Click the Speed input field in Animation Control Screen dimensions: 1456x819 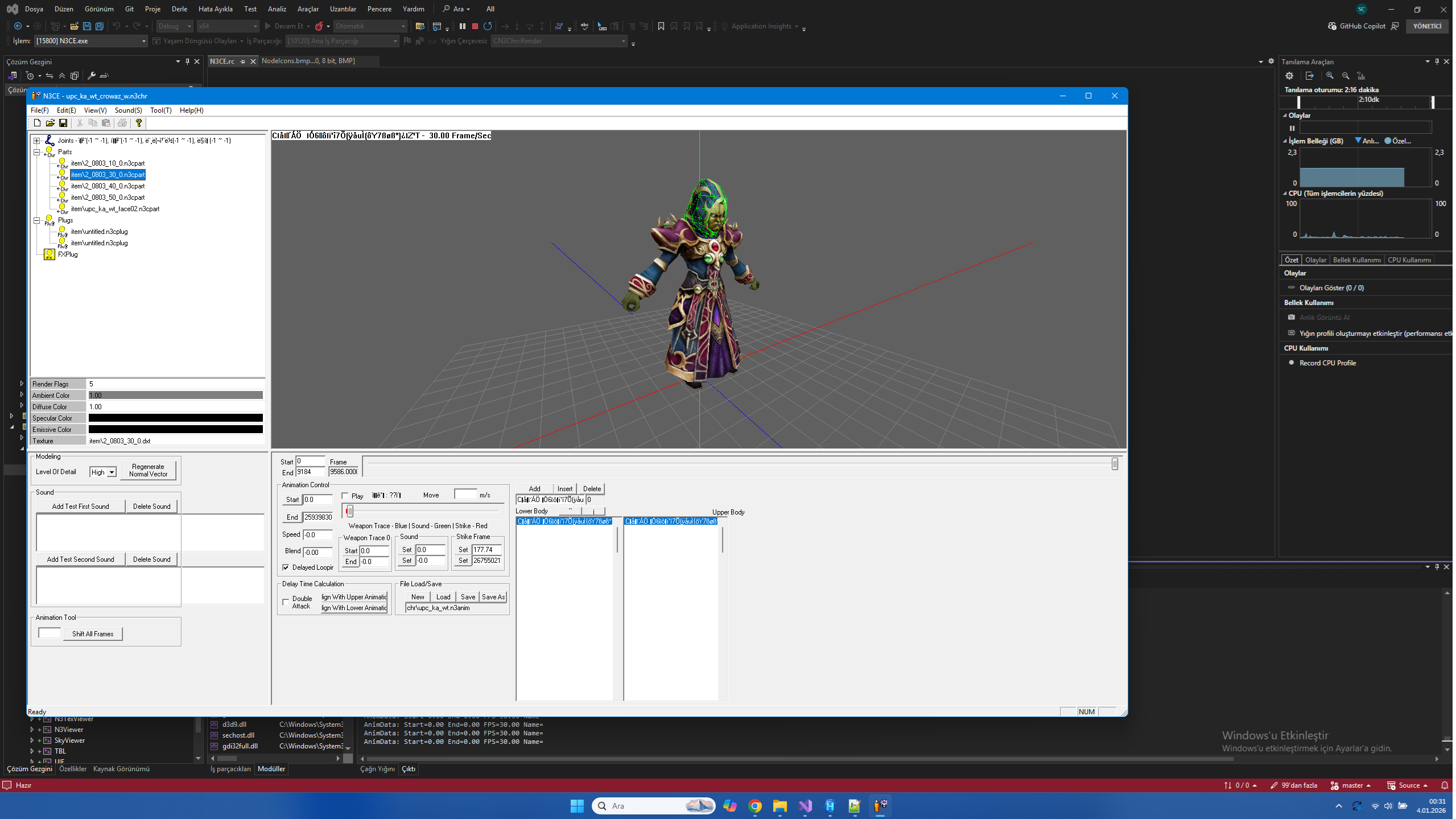click(x=318, y=535)
